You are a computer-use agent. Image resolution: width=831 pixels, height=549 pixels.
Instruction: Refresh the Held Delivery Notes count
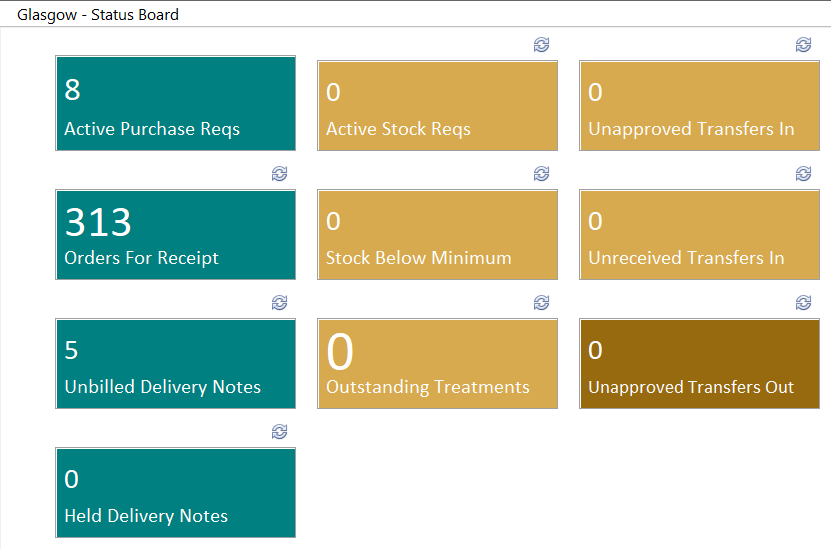pyautogui.click(x=279, y=432)
